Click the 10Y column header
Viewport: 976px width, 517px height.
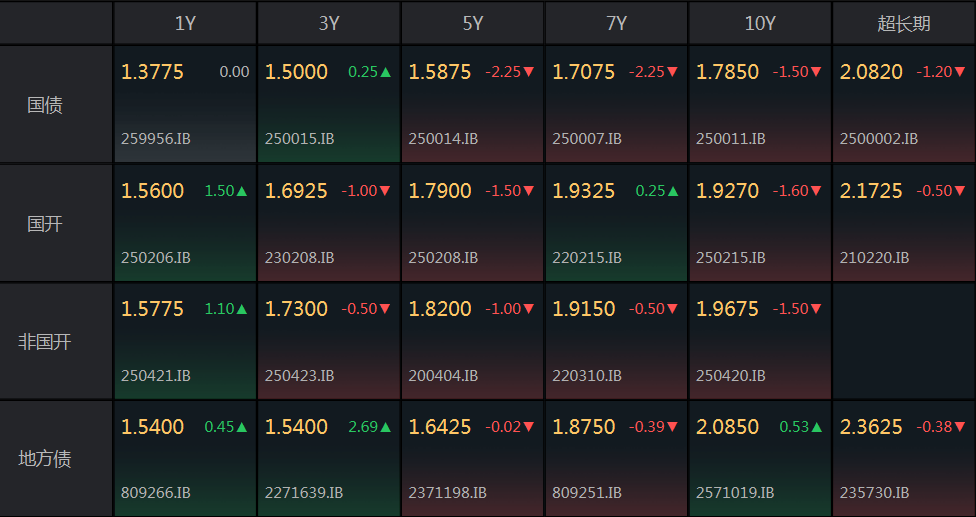760,23
